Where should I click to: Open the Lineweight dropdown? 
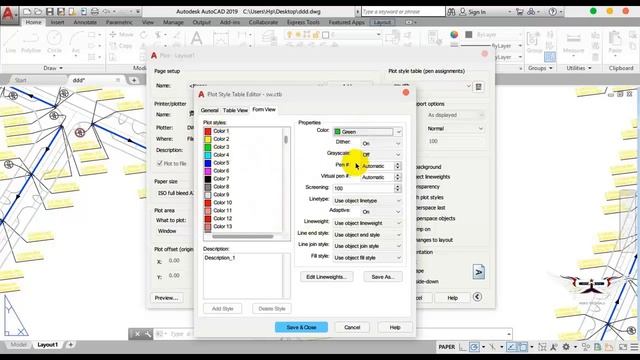367,223
